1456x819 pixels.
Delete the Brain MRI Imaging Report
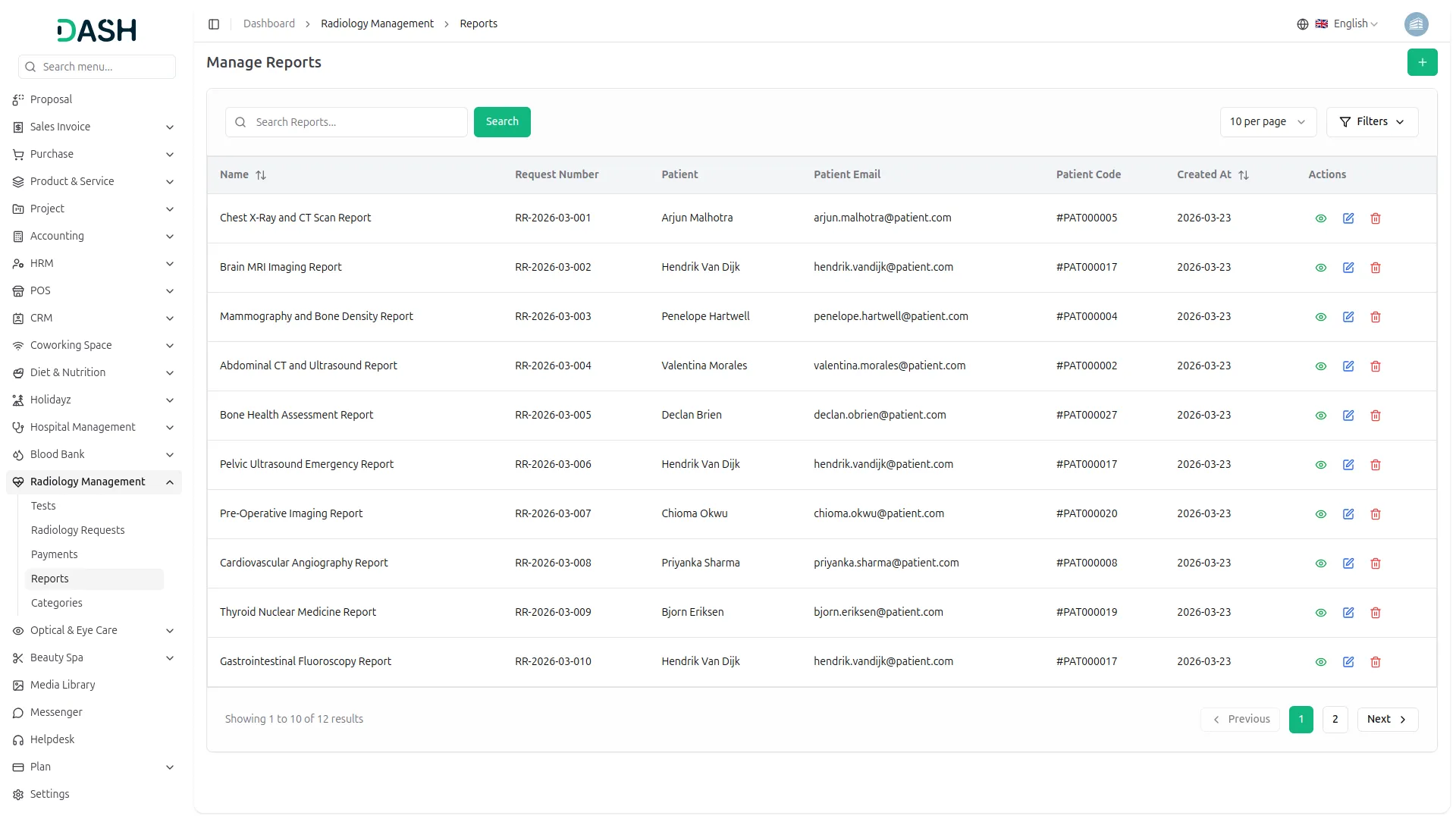tap(1375, 268)
